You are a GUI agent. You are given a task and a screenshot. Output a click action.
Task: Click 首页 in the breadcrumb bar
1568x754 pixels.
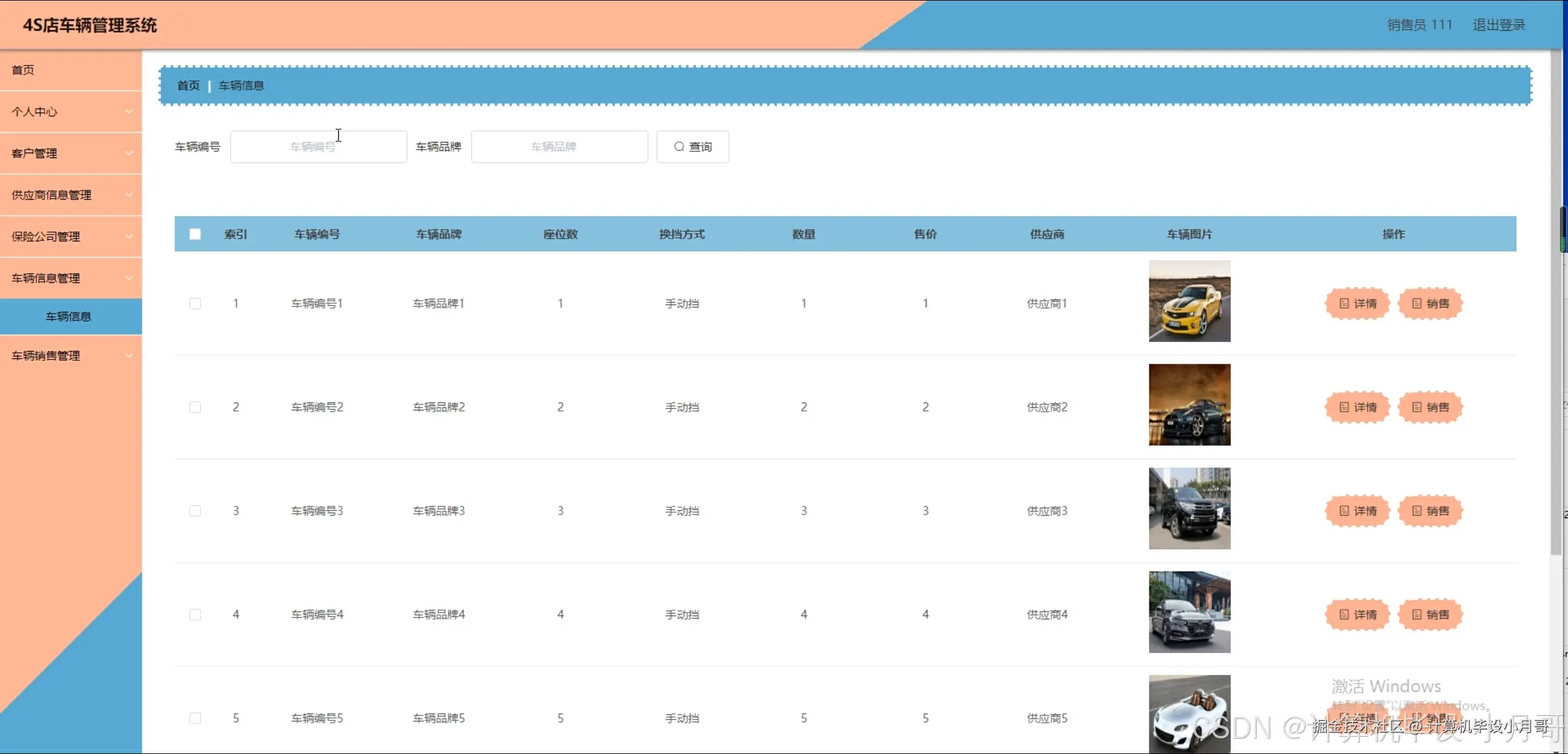[188, 86]
